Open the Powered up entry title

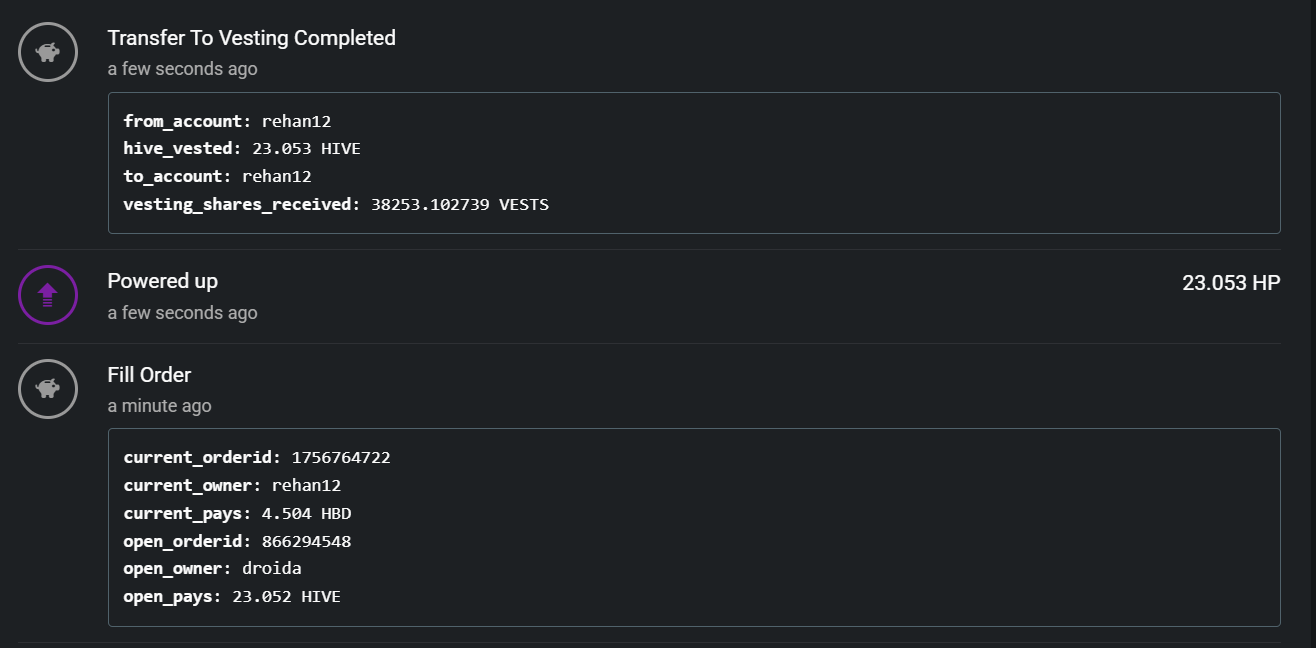point(162,281)
